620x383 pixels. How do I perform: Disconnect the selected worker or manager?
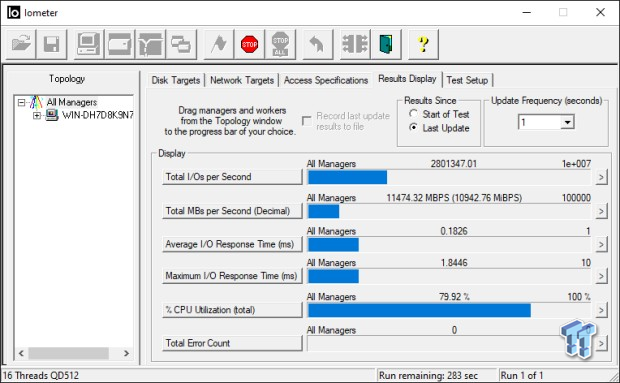355,44
